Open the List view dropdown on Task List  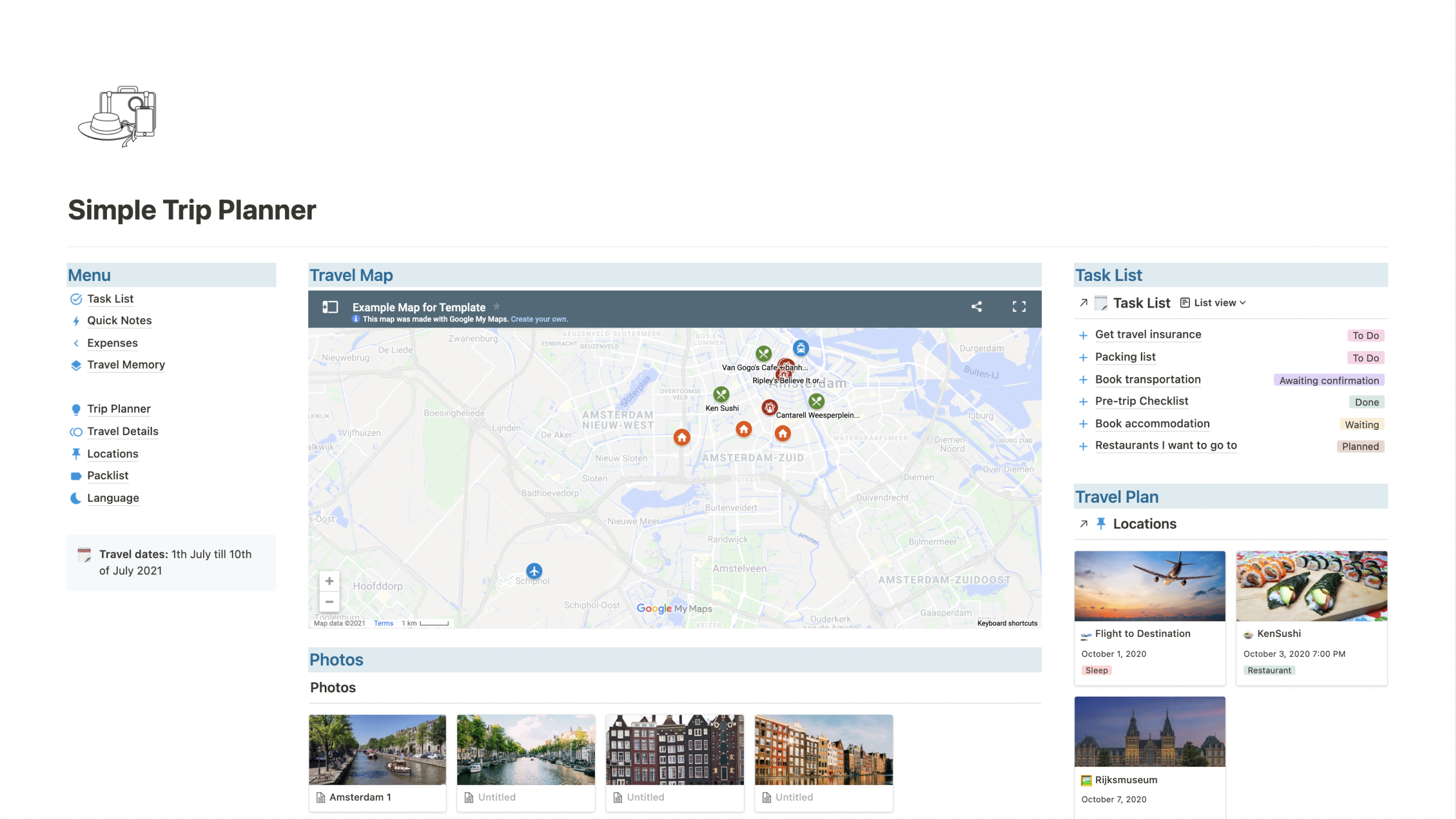point(1213,303)
